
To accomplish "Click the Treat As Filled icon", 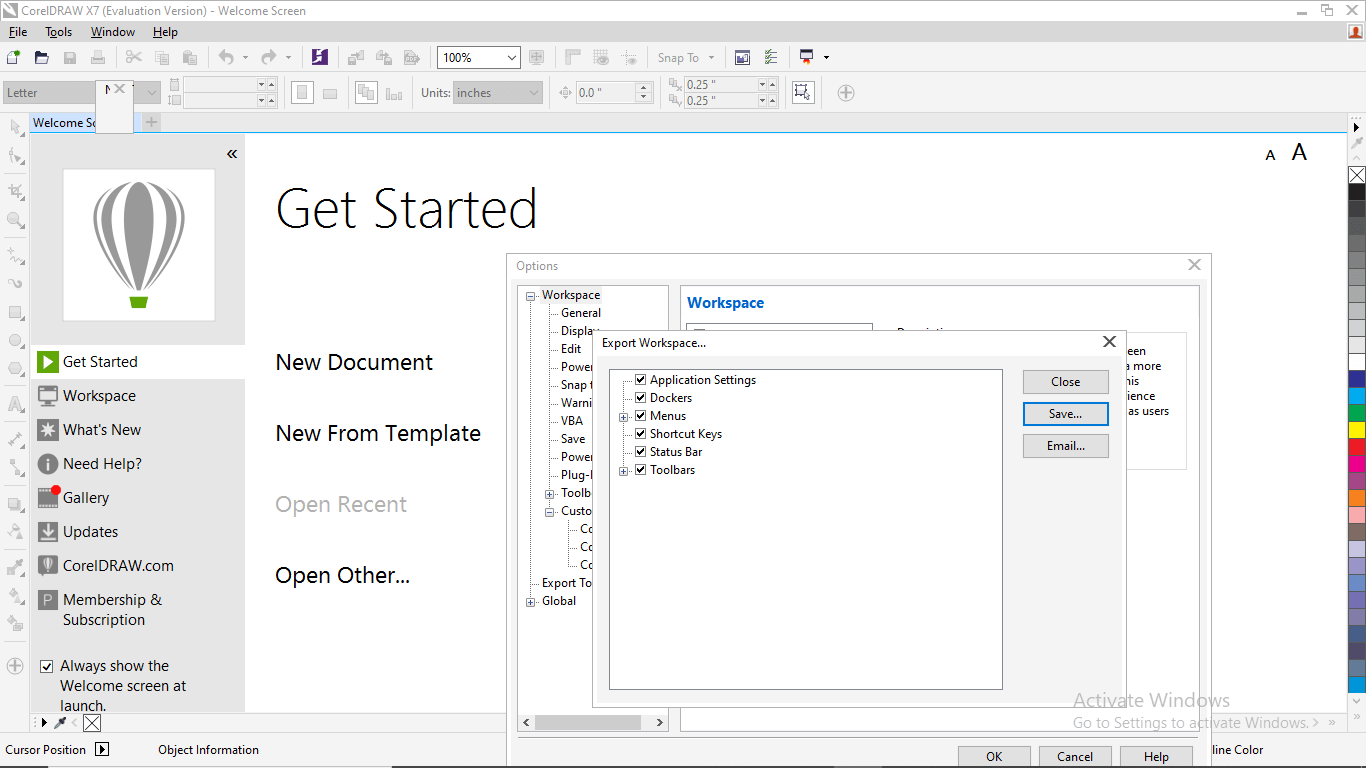I will (x=802, y=93).
